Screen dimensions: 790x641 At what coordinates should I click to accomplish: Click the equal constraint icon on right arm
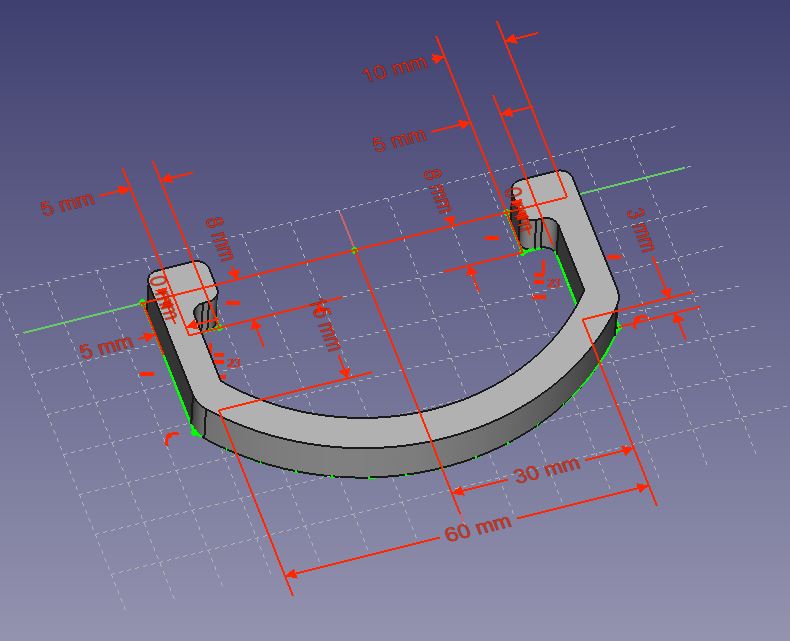pos(540,282)
